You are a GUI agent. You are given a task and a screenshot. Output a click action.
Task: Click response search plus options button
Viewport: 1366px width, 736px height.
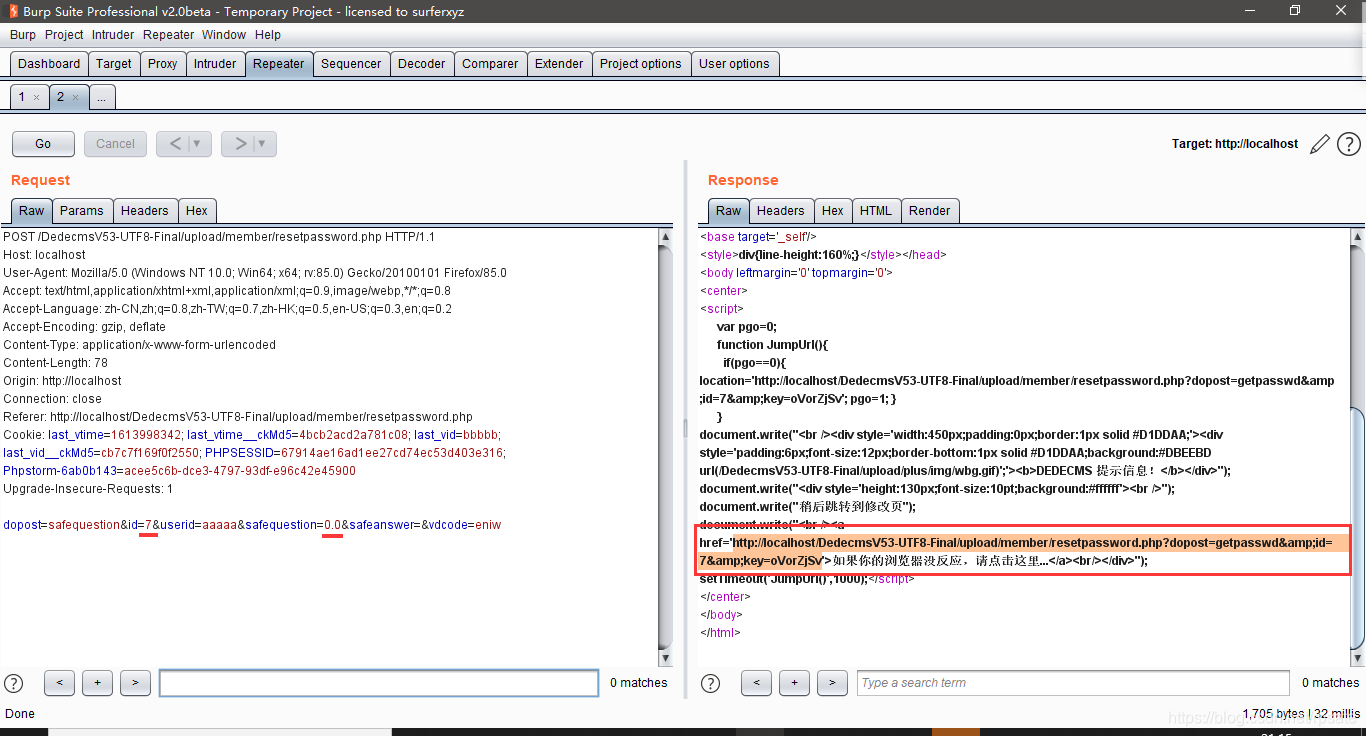click(794, 683)
